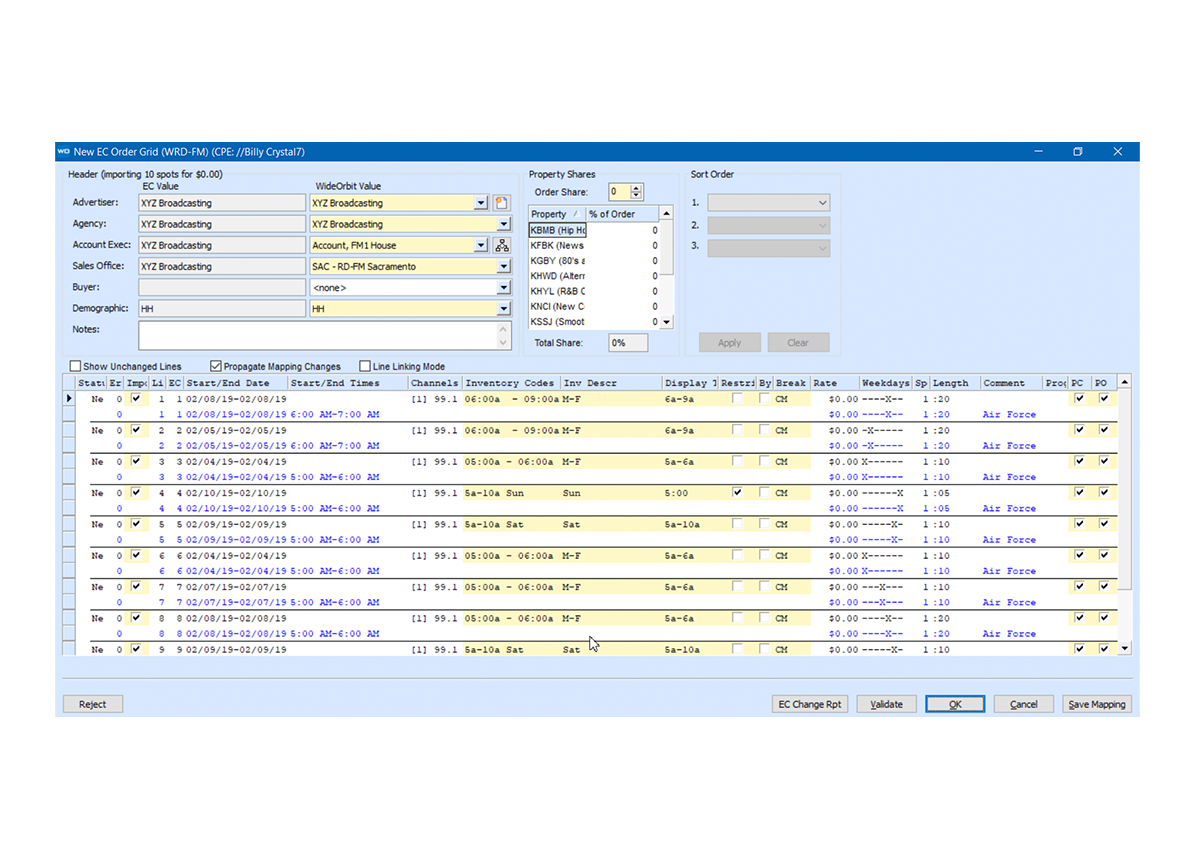The width and height of the screenshot is (1195, 859).
Task: Click the grid scroll-up arrow
Action: click(1124, 383)
